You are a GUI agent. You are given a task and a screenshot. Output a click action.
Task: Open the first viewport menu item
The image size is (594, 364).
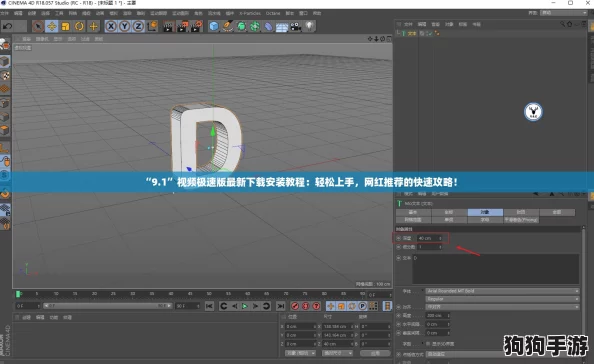(x=27, y=39)
